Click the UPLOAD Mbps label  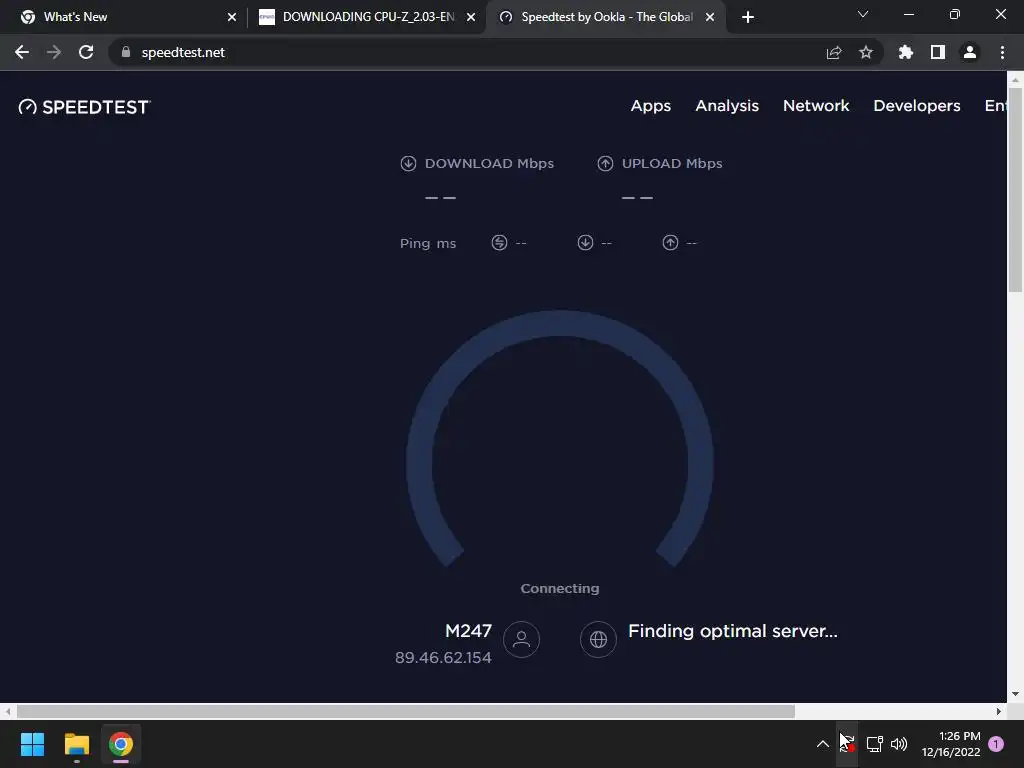(x=672, y=163)
